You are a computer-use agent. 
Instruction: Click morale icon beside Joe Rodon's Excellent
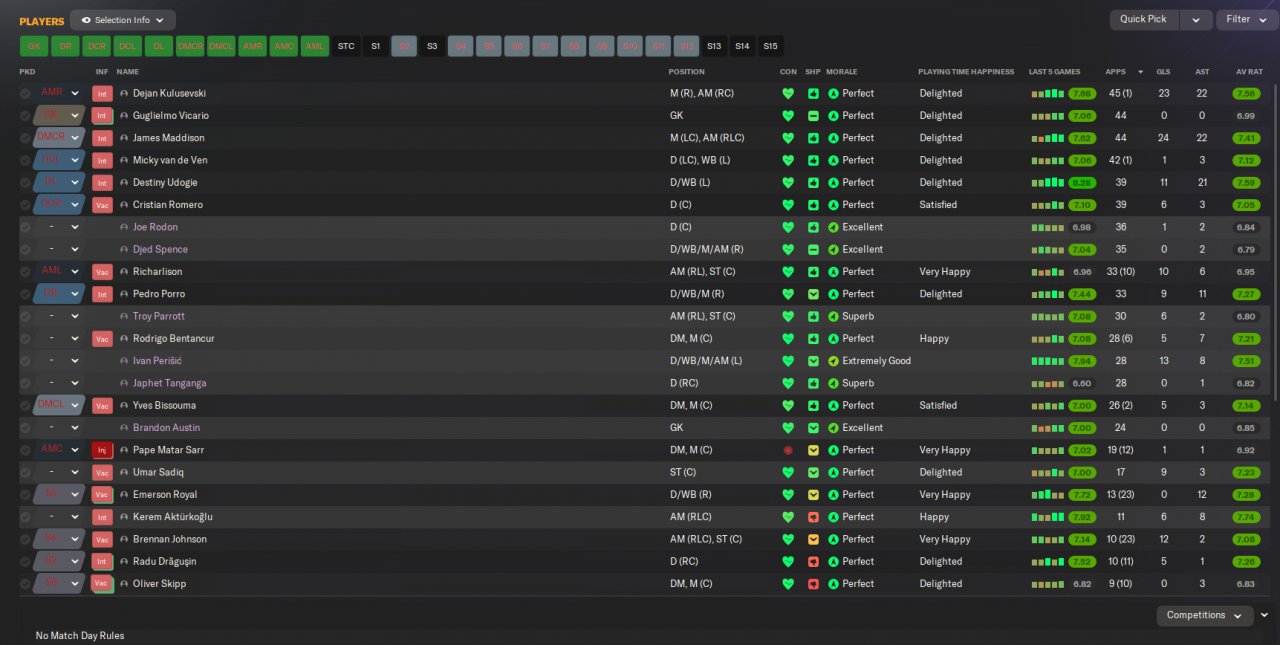[833, 227]
